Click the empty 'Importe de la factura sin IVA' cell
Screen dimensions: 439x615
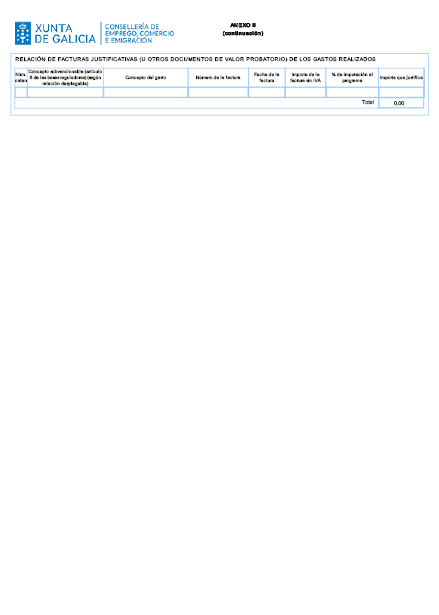(x=306, y=93)
